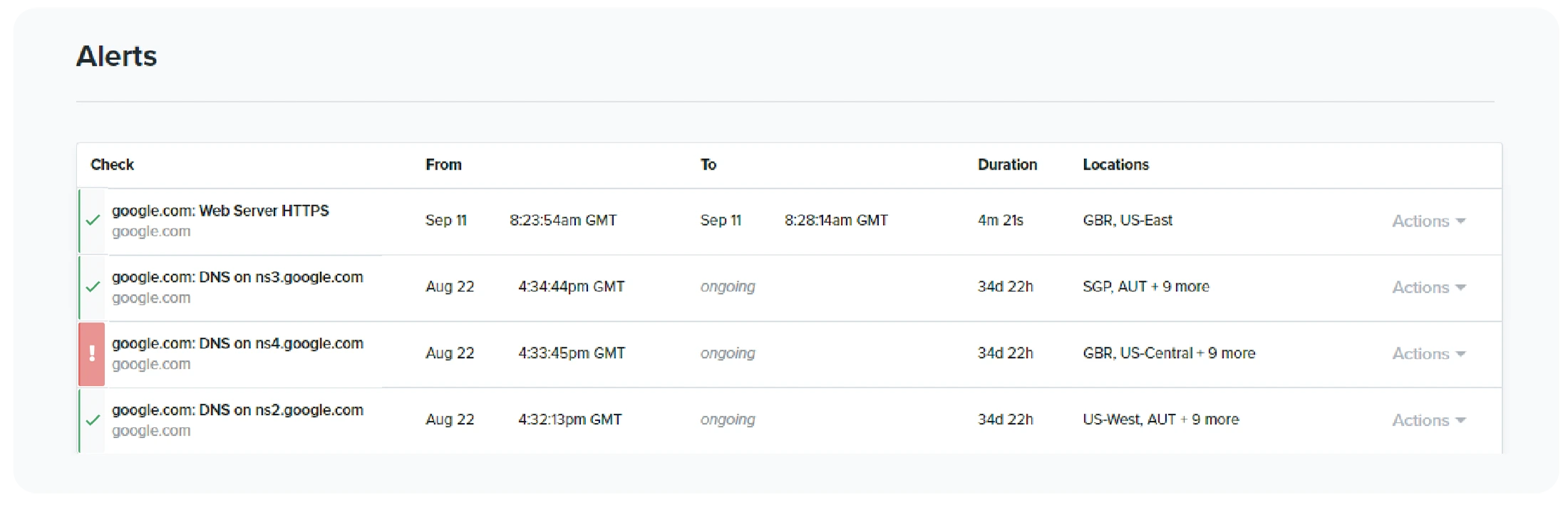Open google.com: Web Server HTTPS check
Screen dimensions: 1568x507
click(220, 211)
